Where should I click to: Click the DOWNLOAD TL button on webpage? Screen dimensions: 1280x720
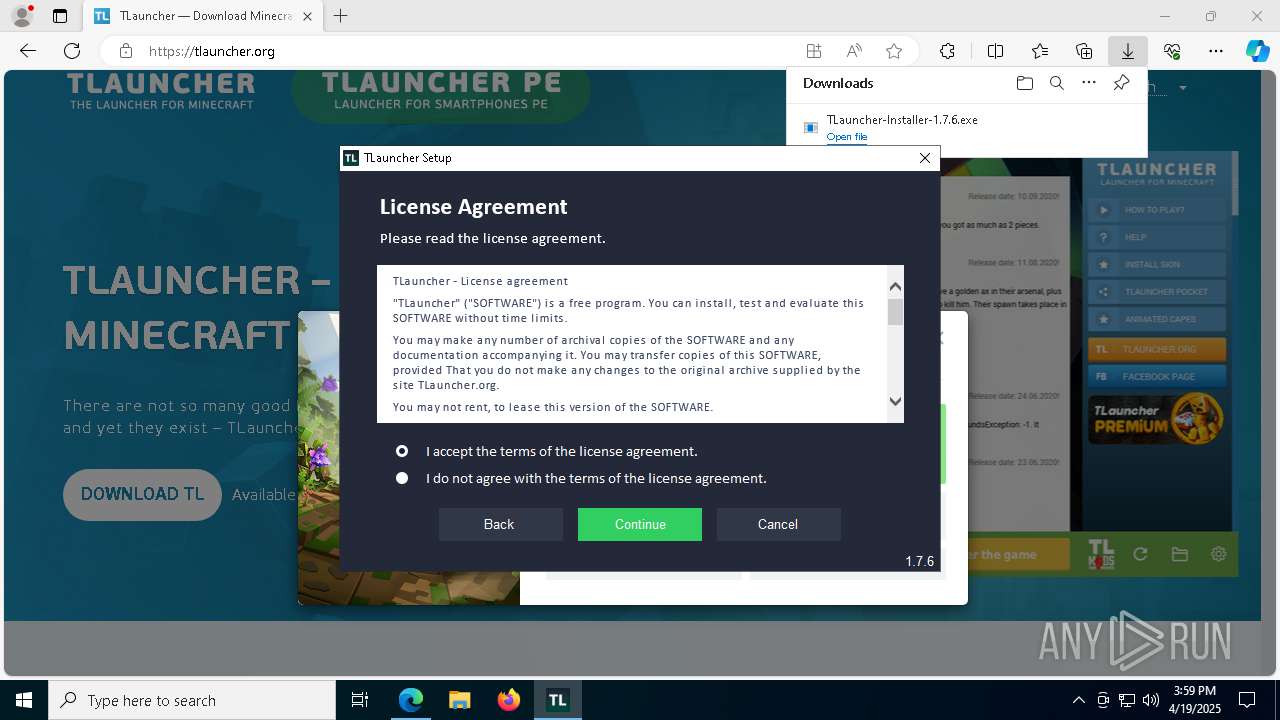[x=142, y=495]
